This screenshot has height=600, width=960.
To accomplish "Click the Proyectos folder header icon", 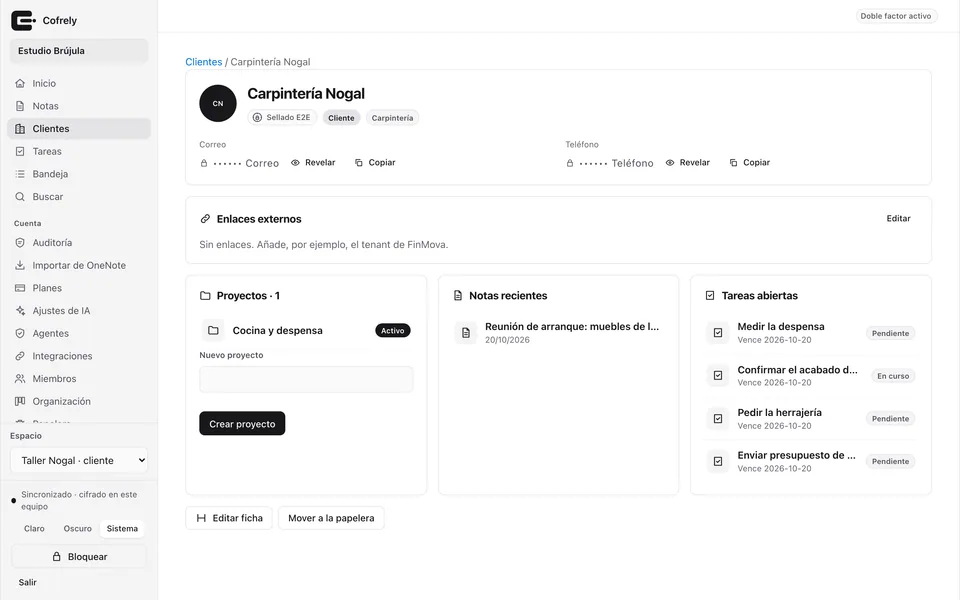I will tap(205, 296).
